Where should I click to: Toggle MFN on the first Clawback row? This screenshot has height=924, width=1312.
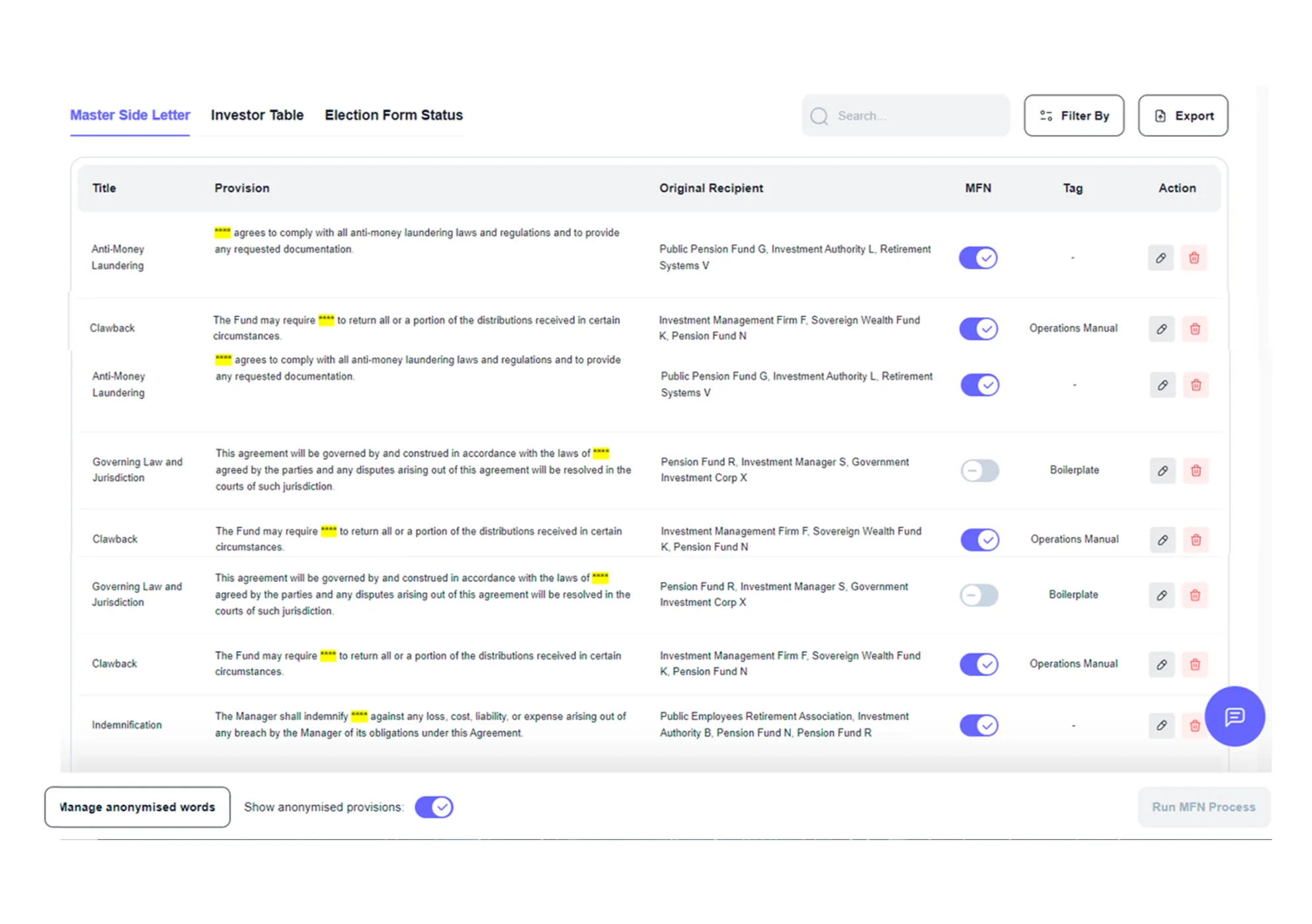pyautogui.click(x=979, y=328)
